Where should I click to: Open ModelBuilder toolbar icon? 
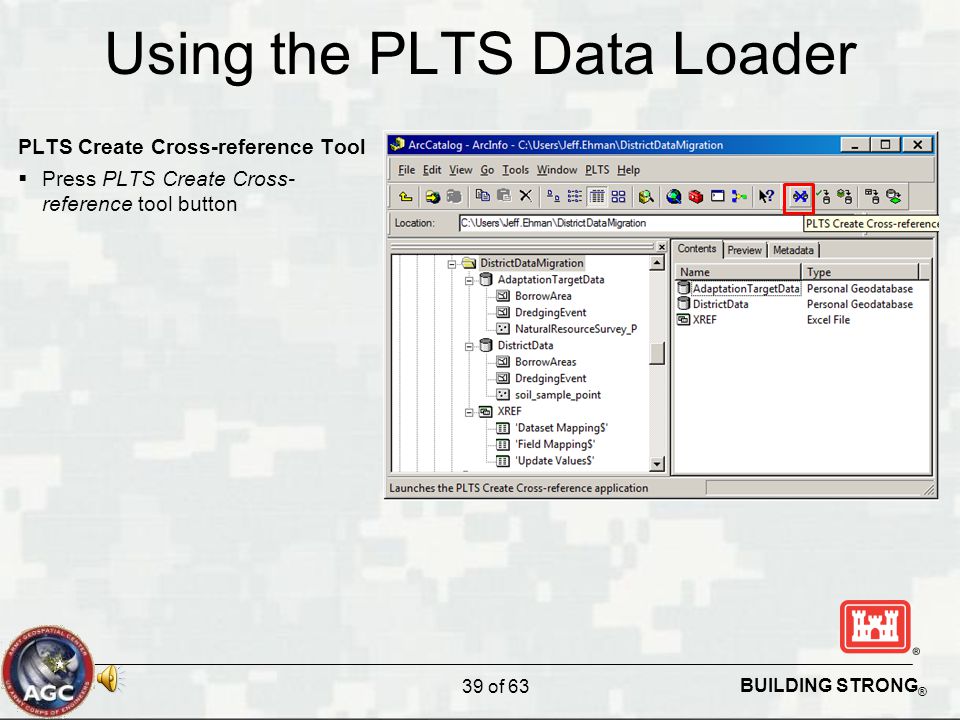739,197
